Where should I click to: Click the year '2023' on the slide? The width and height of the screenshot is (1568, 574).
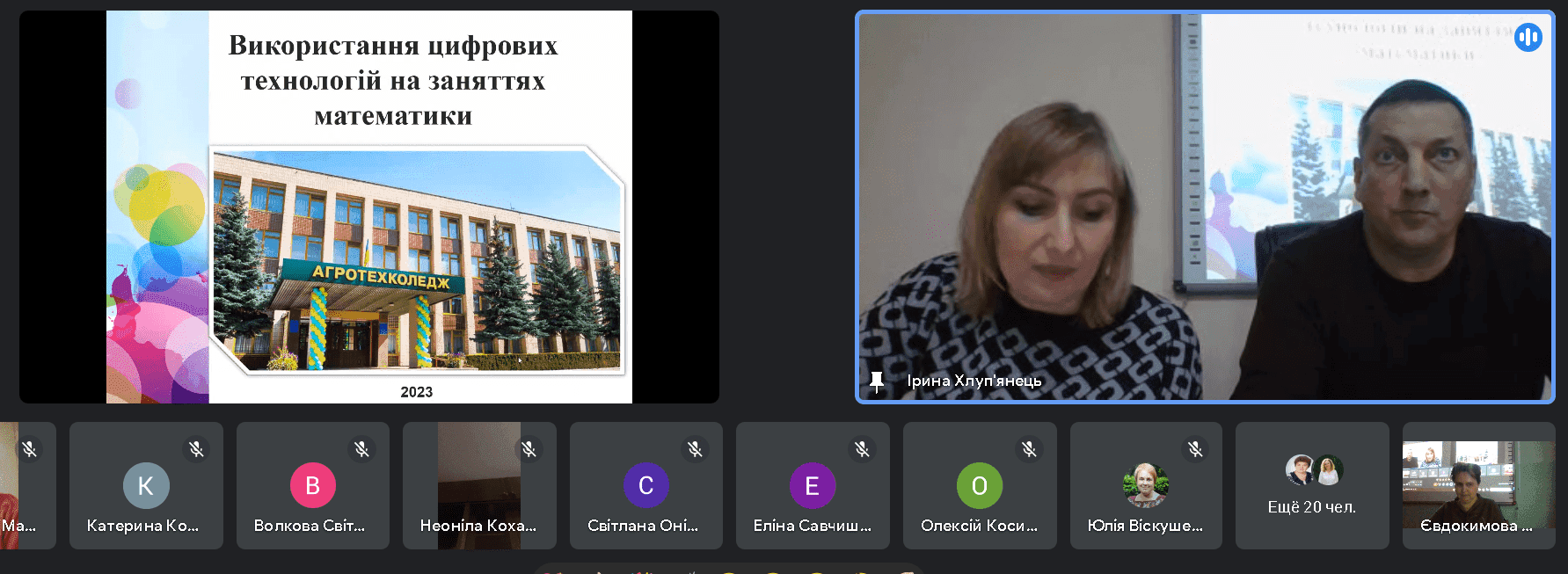pos(417,392)
